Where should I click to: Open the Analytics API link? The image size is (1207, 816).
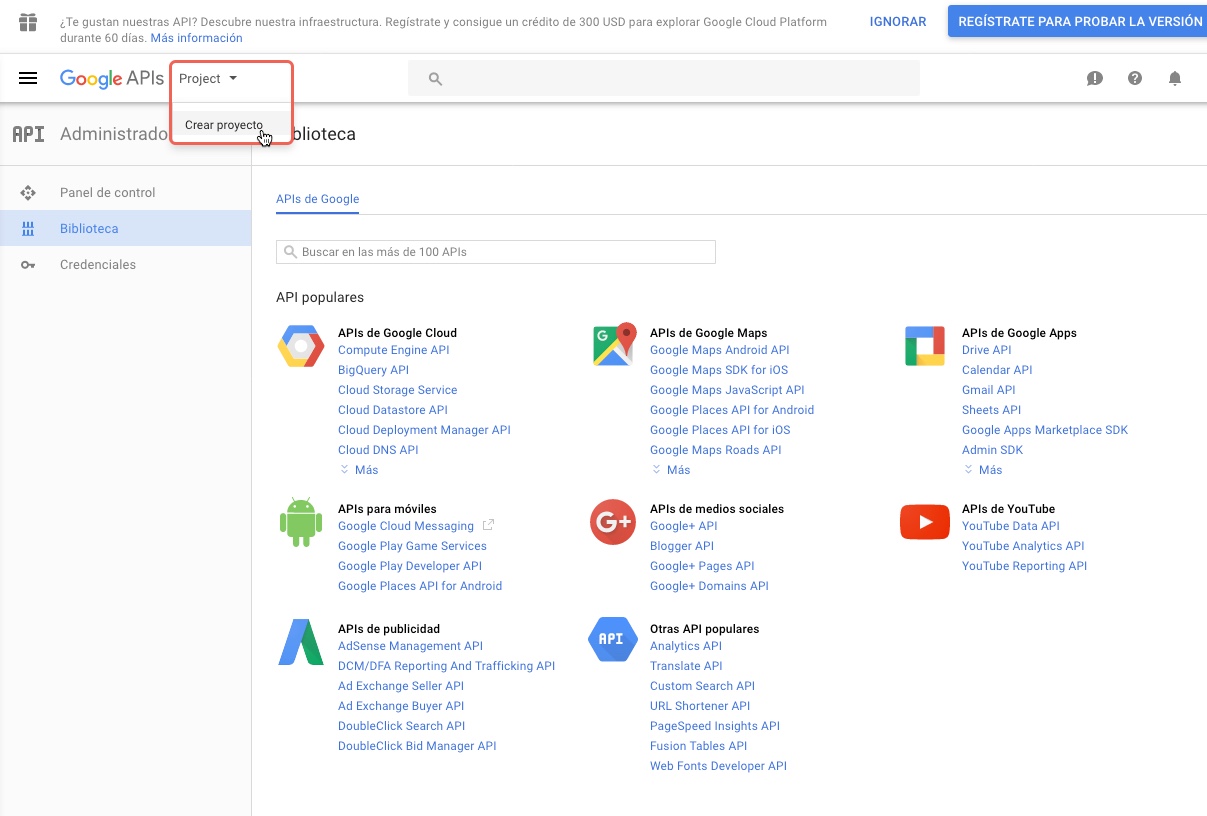pos(686,646)
